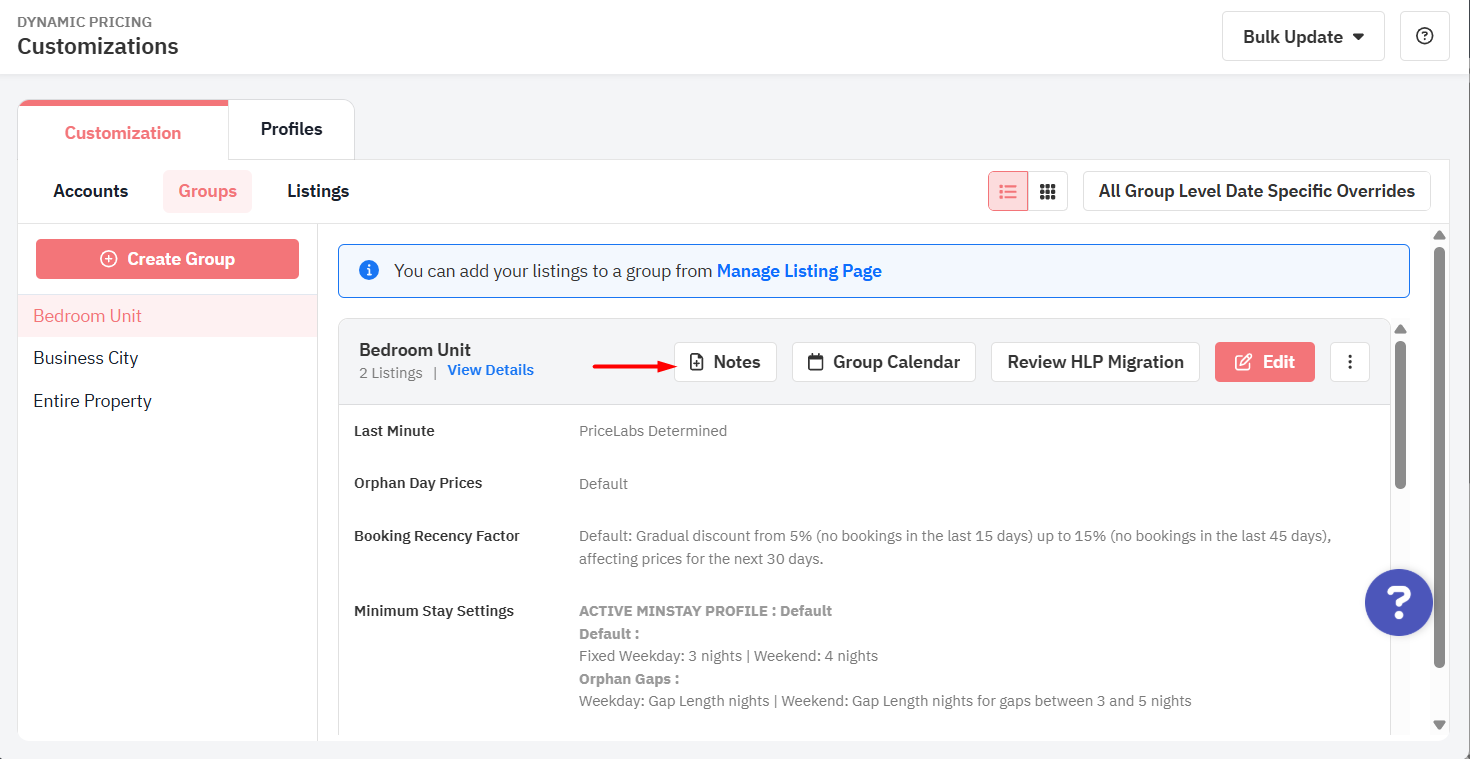This screenshot has height=759, width=1470.
Task: Follow the Manage Listing Page link
Action: 799,271
